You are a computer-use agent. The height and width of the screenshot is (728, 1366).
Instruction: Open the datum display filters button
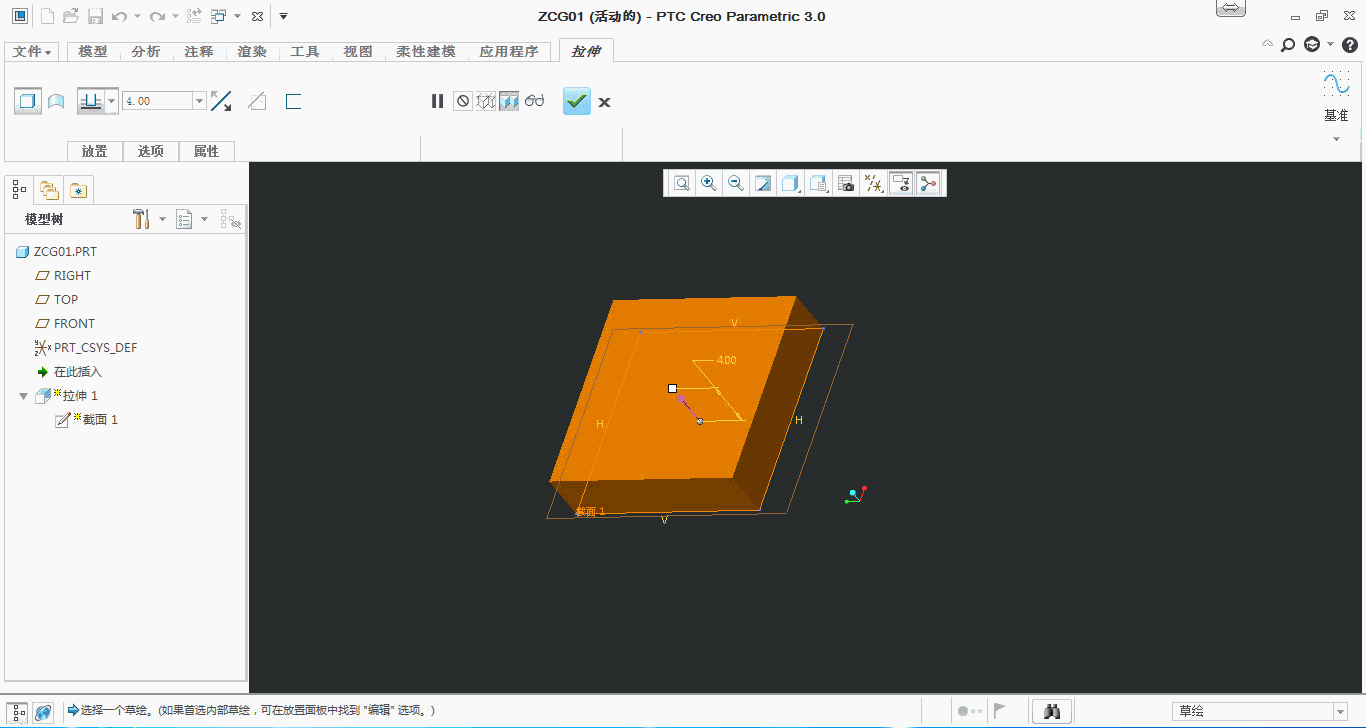(x=873, y=183)
